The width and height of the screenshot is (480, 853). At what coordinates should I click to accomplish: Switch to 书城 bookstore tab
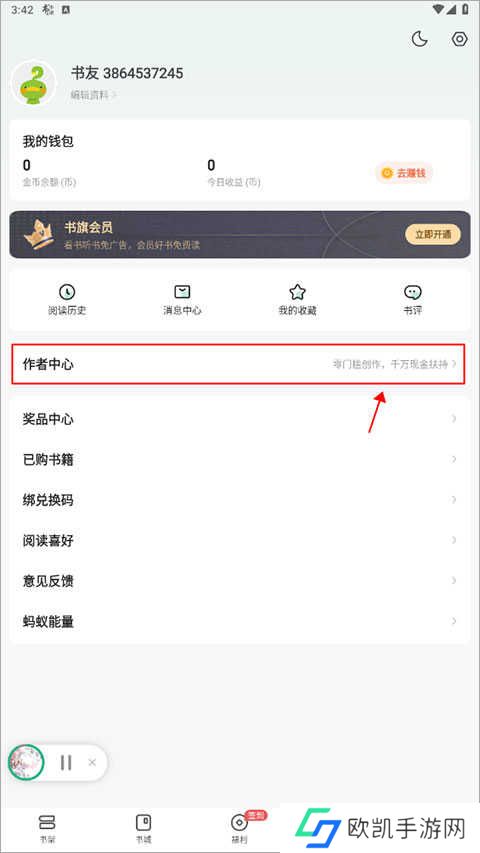[x=143, y=829]
